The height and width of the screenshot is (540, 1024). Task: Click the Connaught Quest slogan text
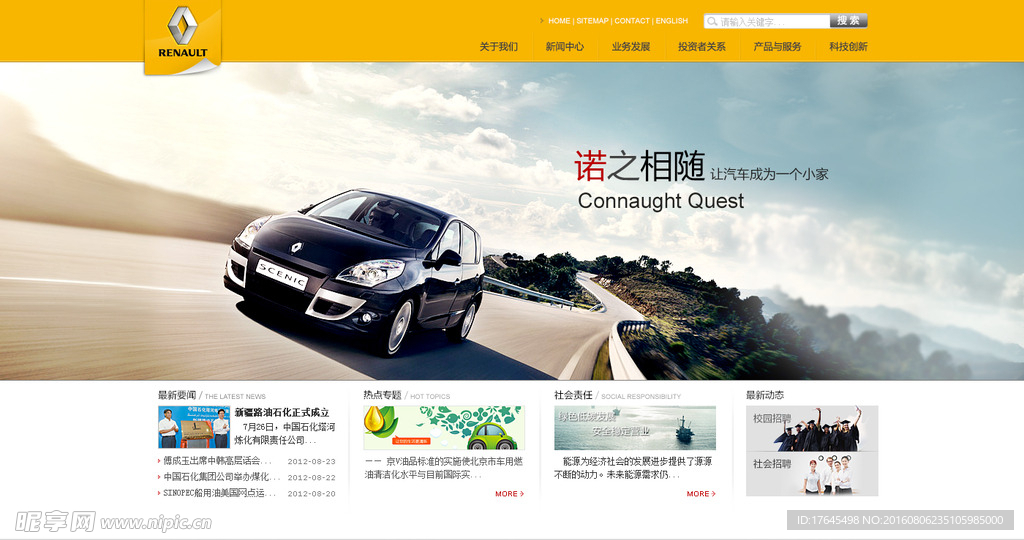[661, 201]
